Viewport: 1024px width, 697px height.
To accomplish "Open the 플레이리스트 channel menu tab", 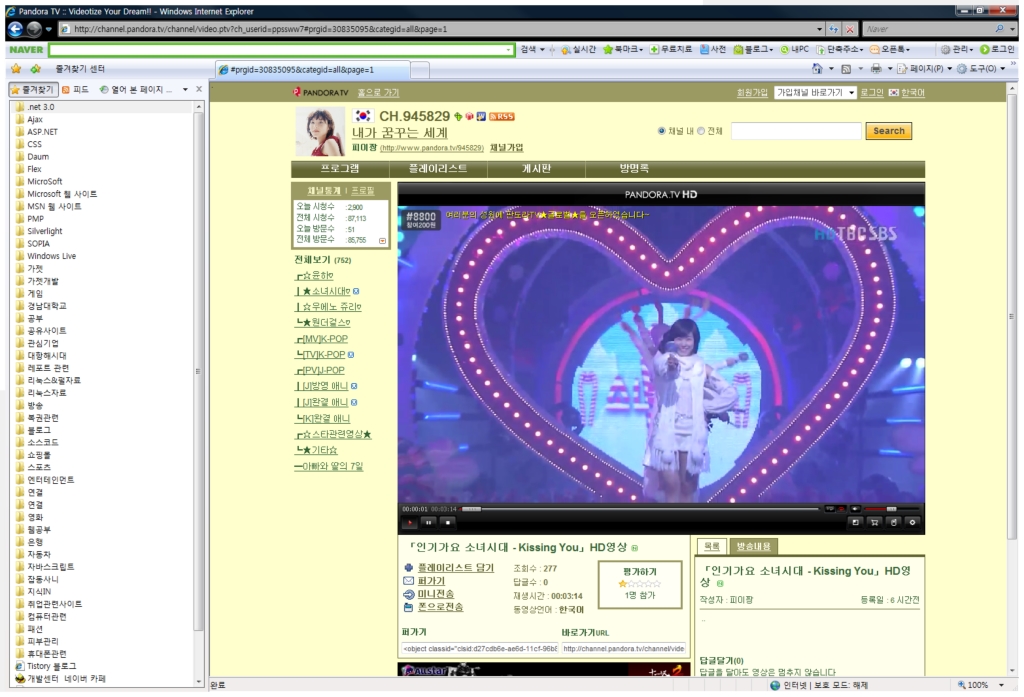I will click(438, 169).
